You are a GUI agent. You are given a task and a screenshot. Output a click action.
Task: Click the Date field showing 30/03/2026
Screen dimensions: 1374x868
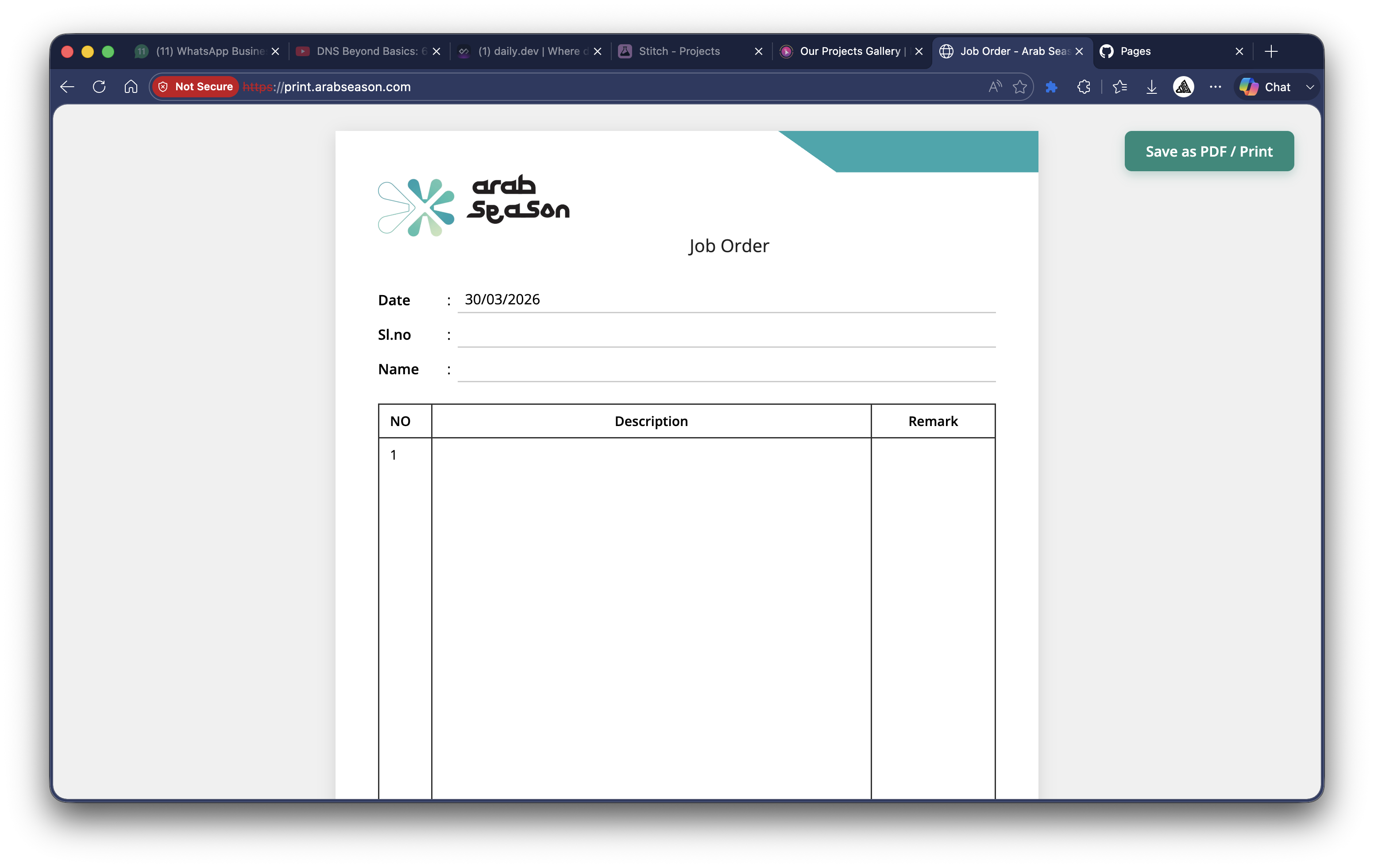pyautogui.click(x=726, y=300)
